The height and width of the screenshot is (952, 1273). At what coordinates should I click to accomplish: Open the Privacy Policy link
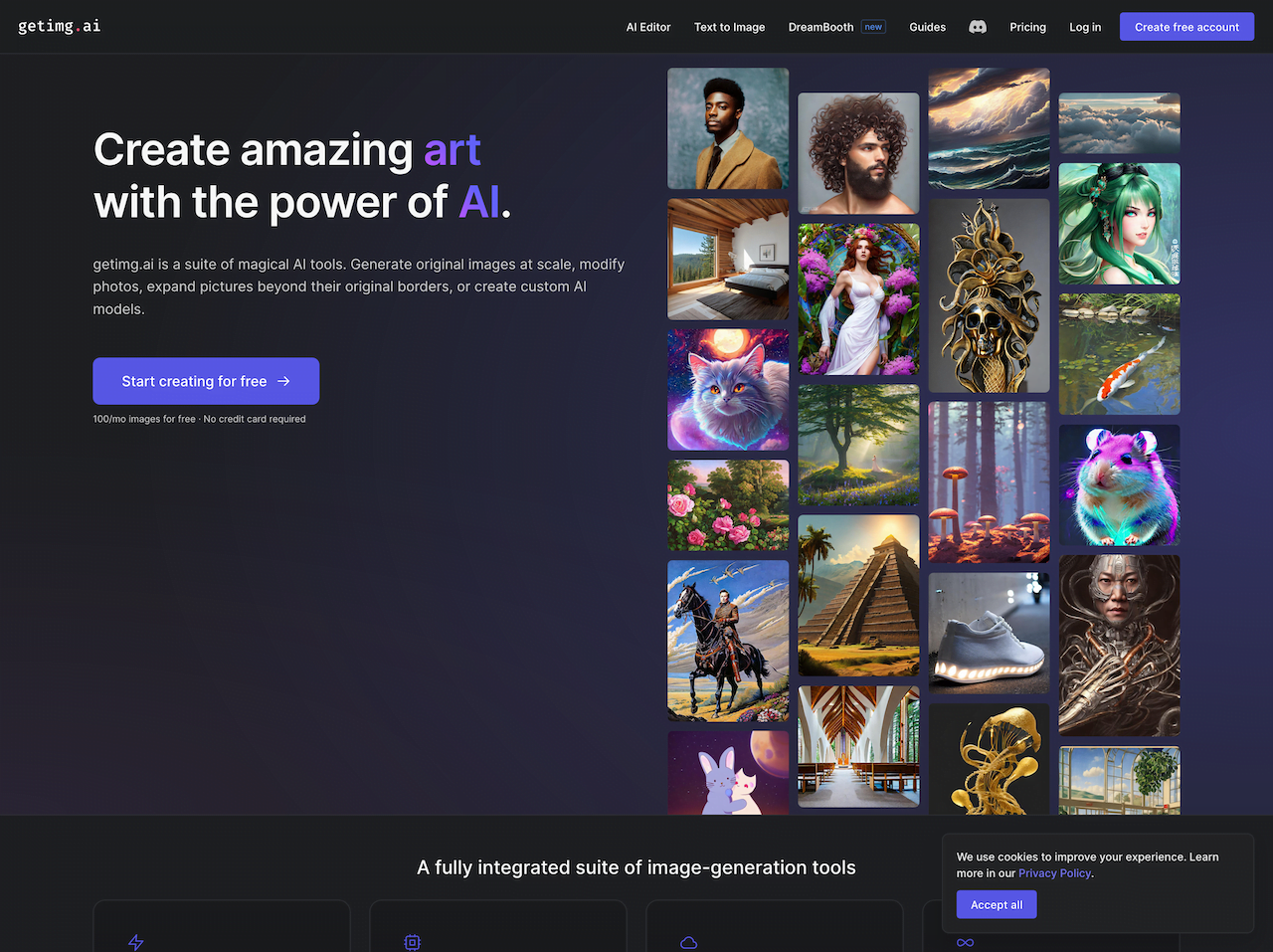tap(1054, 873)
